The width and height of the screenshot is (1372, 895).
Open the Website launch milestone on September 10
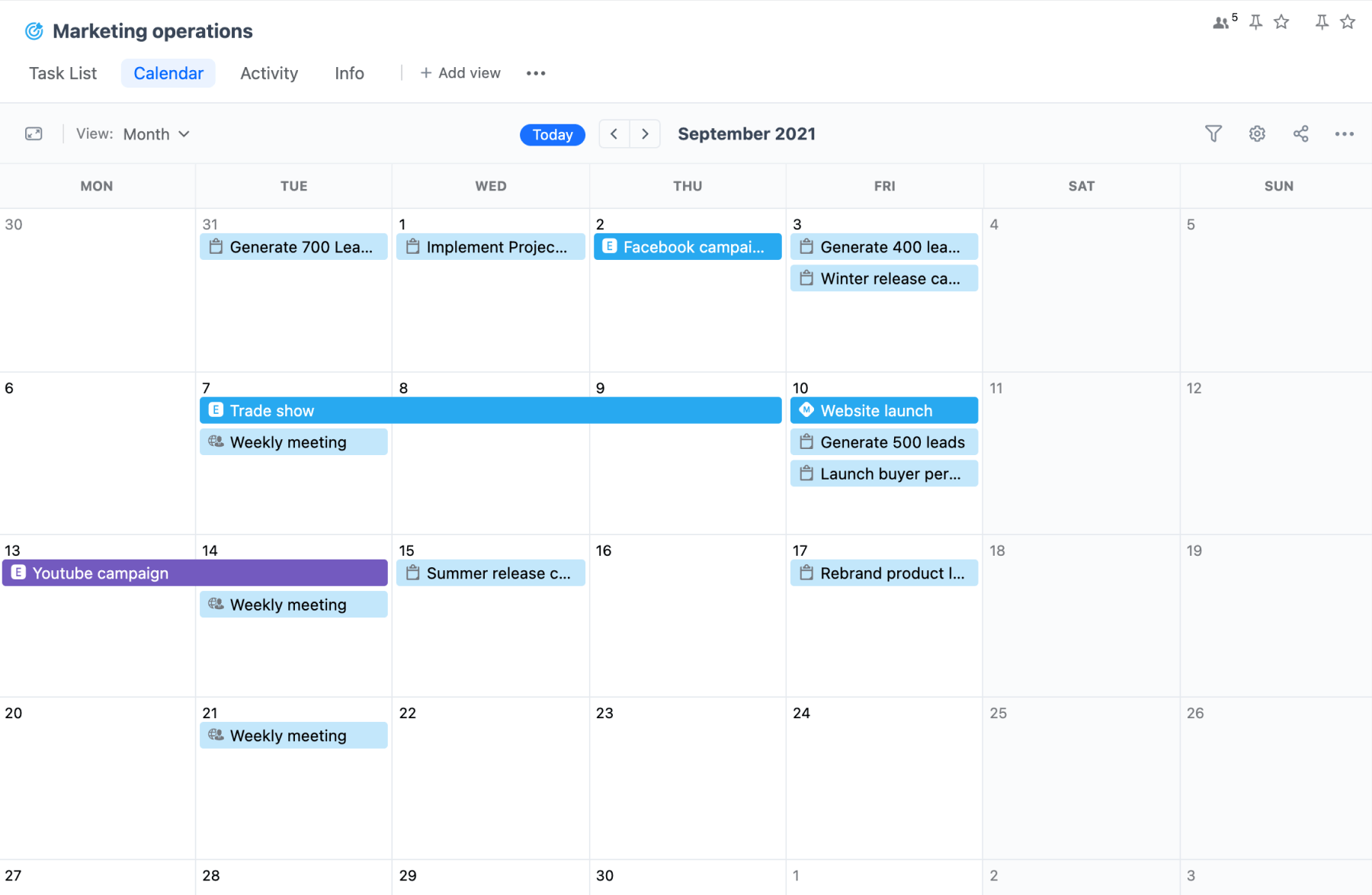pos(883,410)
